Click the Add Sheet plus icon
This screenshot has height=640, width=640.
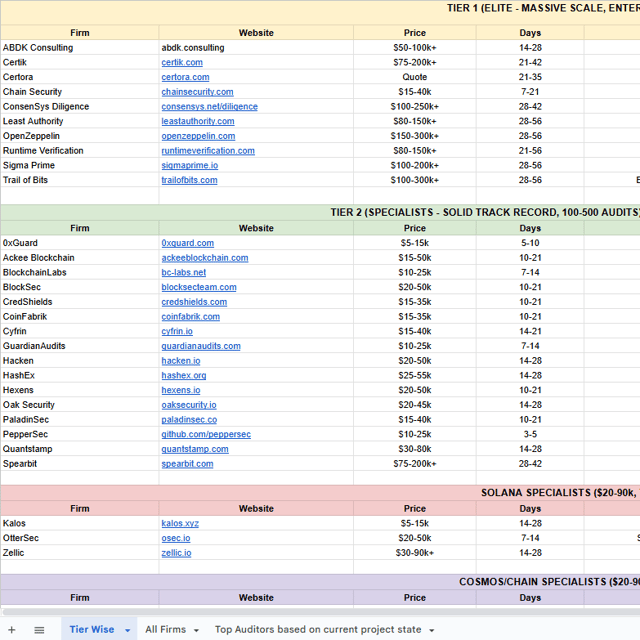[x=12, y=630]
